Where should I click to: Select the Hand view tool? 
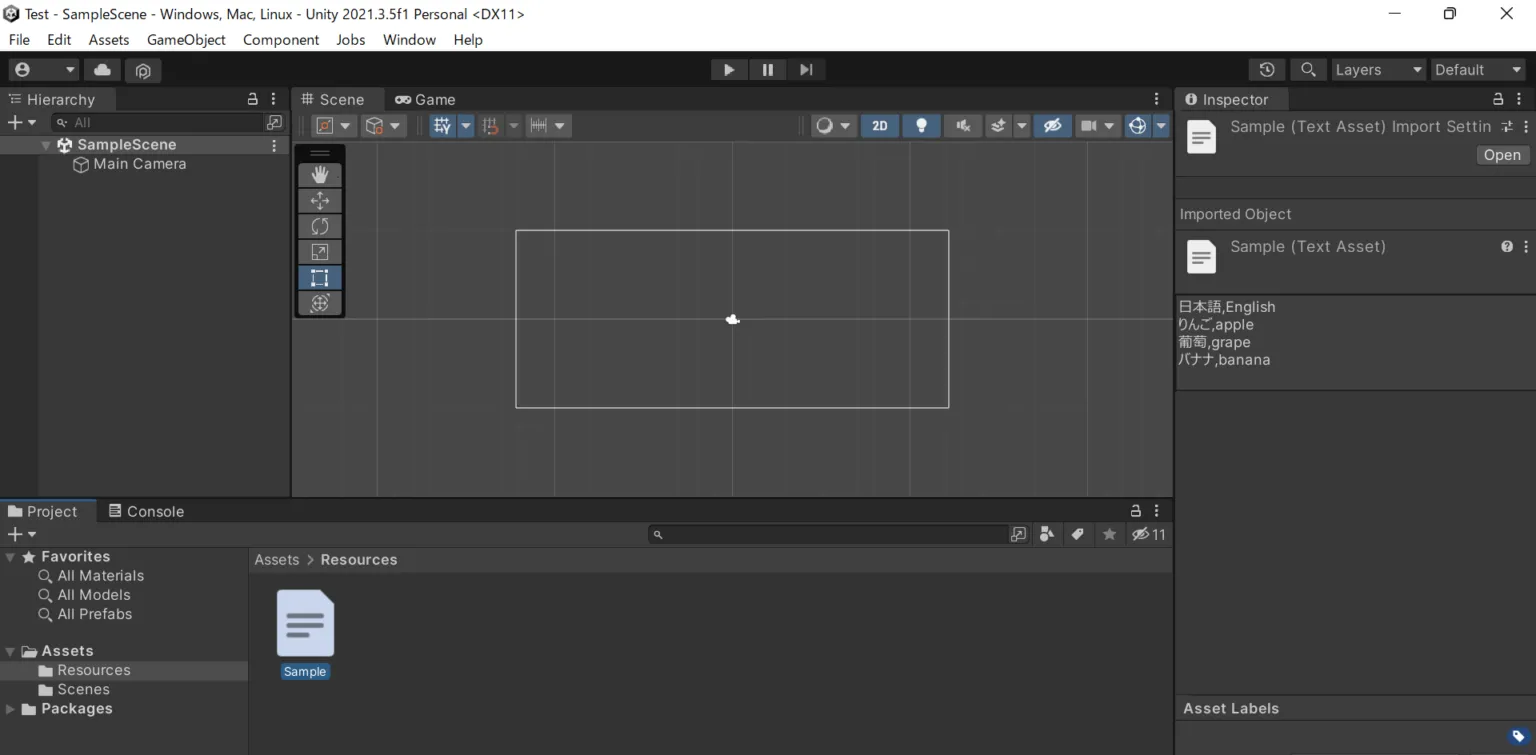pyautogui.click(x=320, y=175)
